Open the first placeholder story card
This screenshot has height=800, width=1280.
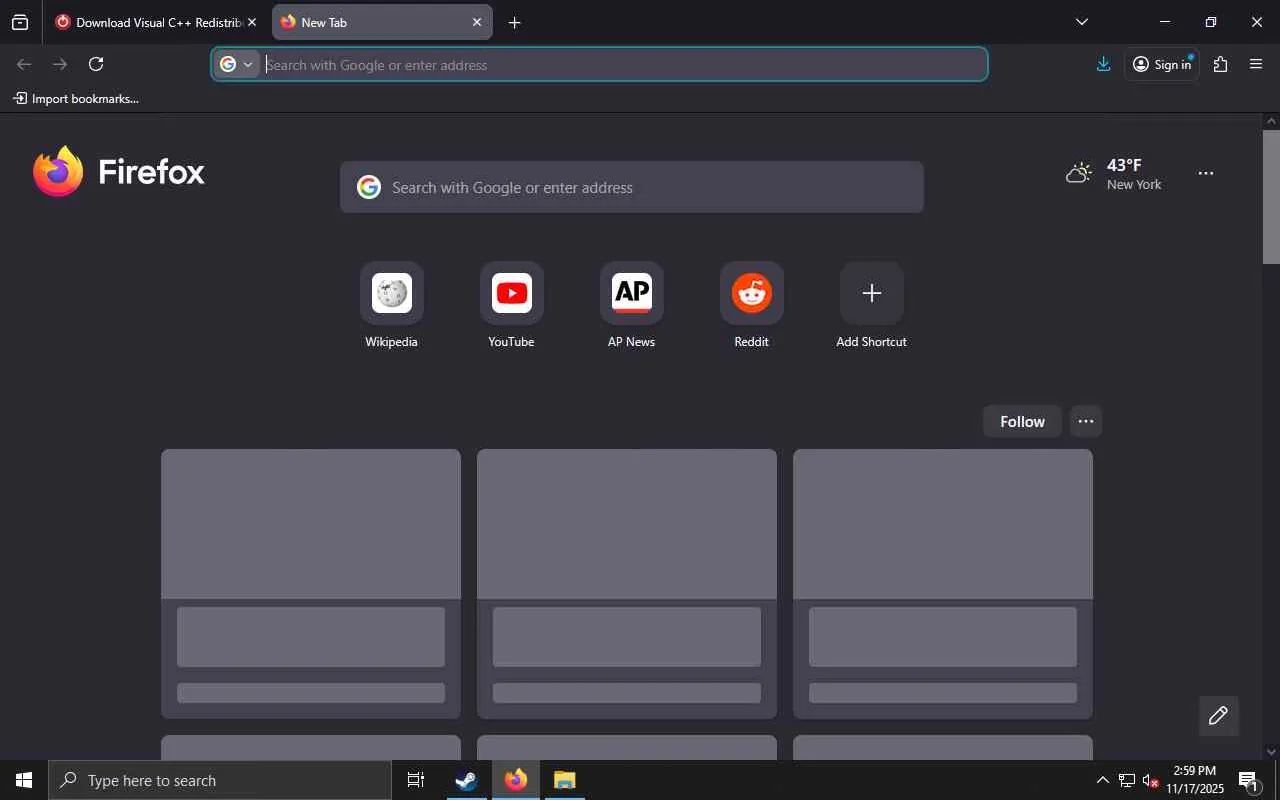tap(311, 584)
